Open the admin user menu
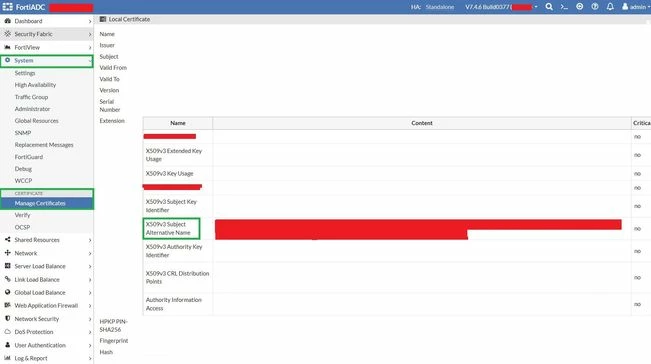The width and height of the screenshot is (651, 364). click(x=636, y=7)
